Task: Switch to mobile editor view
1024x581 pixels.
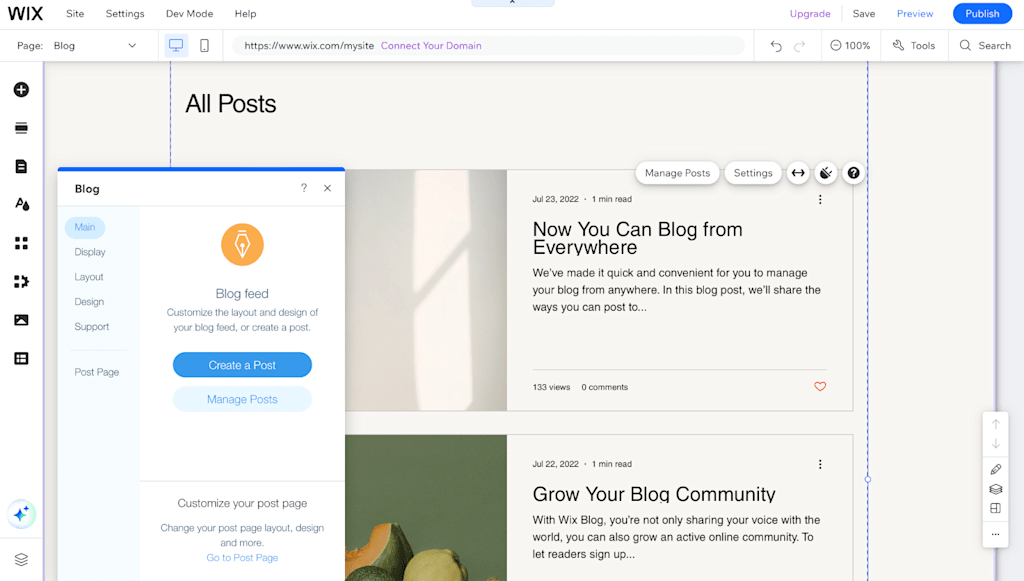Action: tap(204, 45)
